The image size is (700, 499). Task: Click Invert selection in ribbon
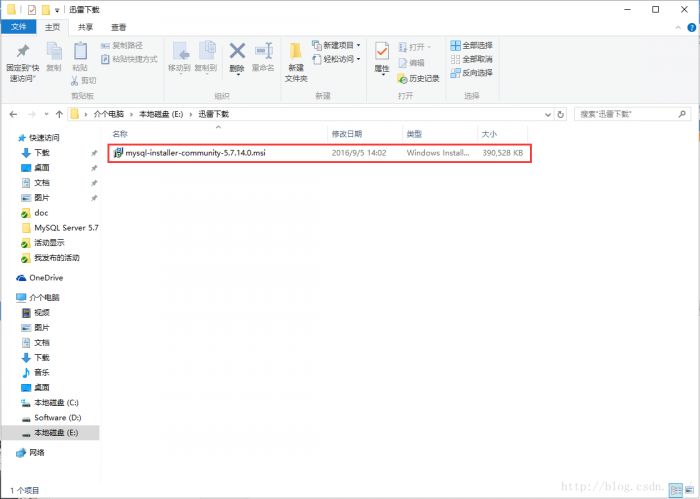[x=471, y=73]
